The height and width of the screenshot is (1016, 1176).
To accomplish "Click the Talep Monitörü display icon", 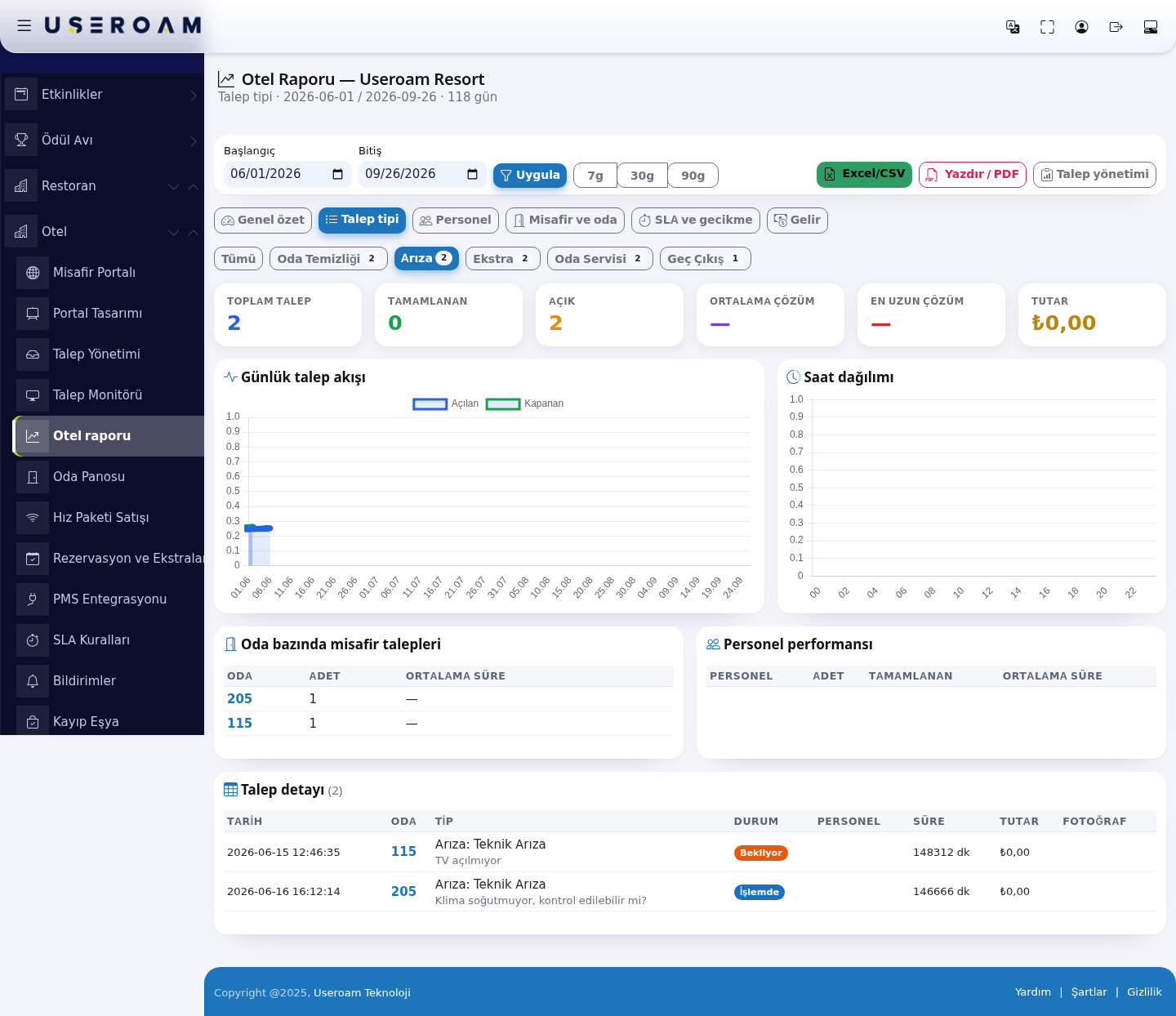I will coord(33,395).
